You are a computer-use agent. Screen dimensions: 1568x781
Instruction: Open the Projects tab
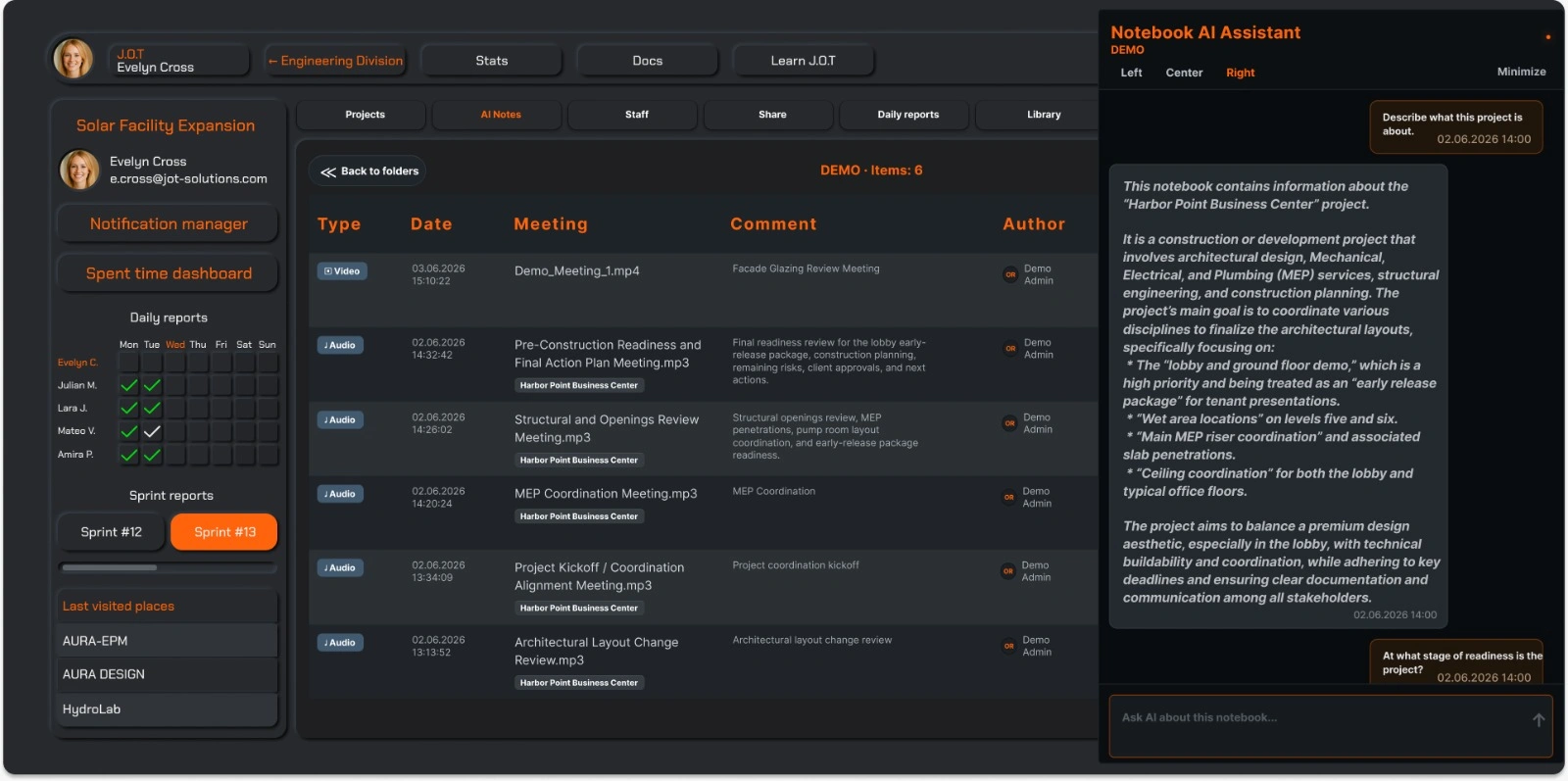pyautogui.click(x=365, y=115)
